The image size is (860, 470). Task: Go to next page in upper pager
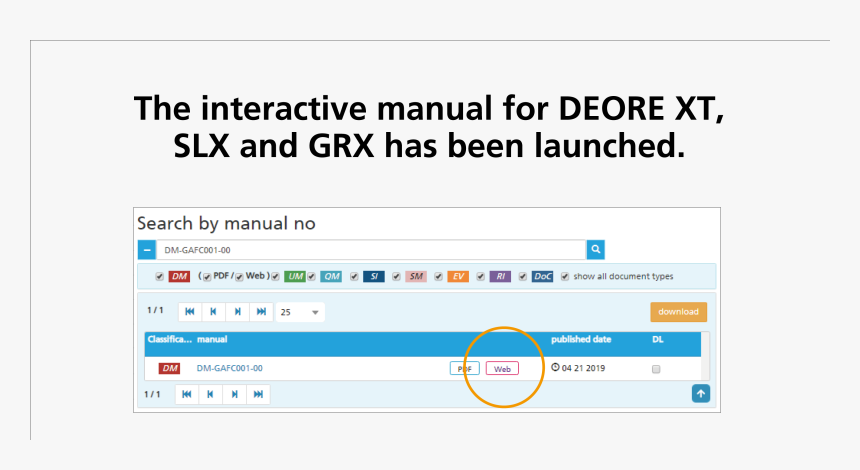click(237, 312)
